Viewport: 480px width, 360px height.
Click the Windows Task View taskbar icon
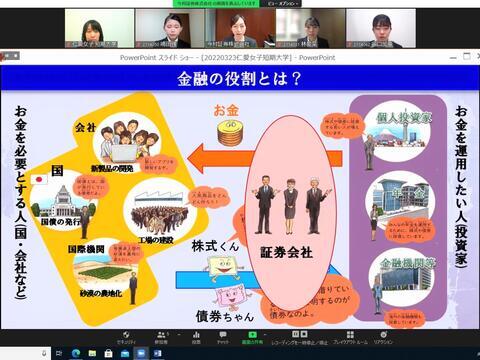point(59,353)
